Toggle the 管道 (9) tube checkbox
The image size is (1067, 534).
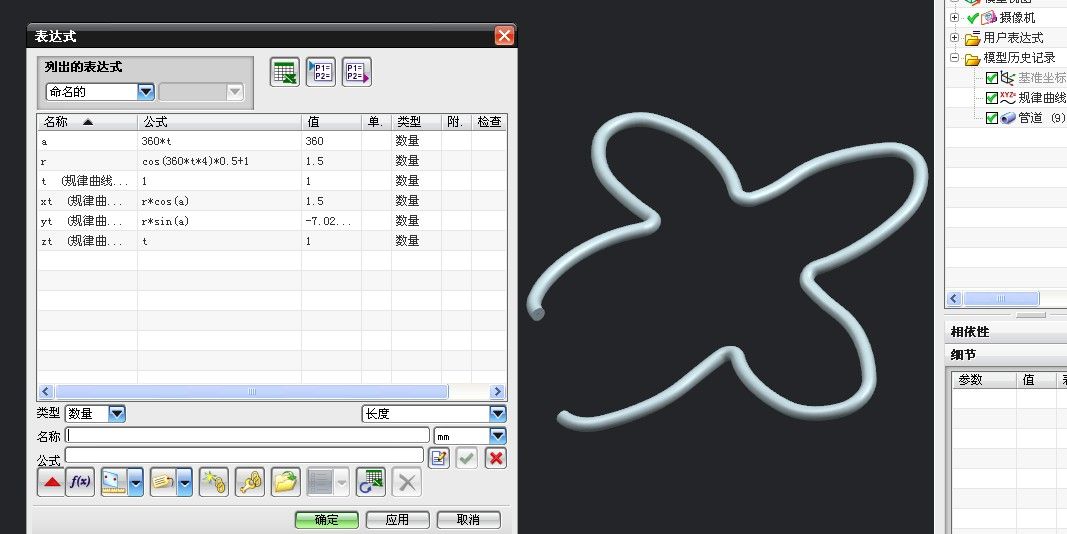(992, 118)
